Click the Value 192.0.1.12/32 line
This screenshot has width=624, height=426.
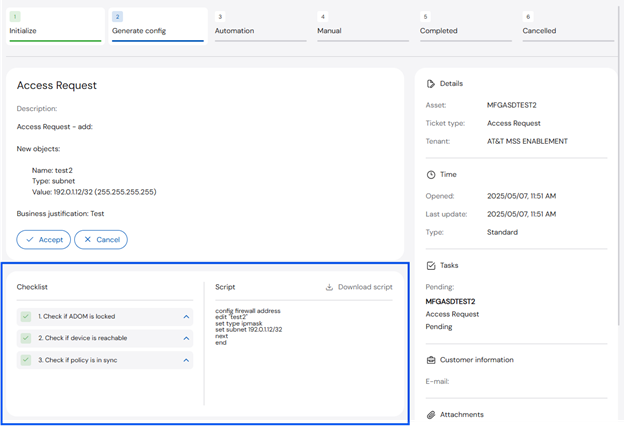94,192
